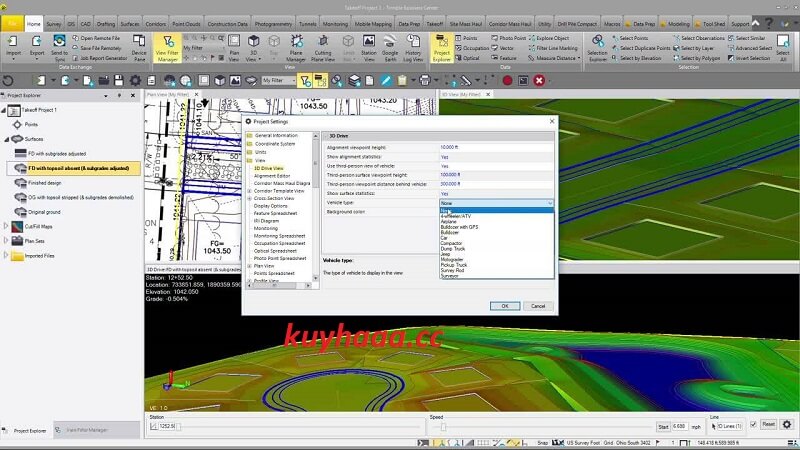Click Invert Selection in the ribbon

tap(749, 58)
